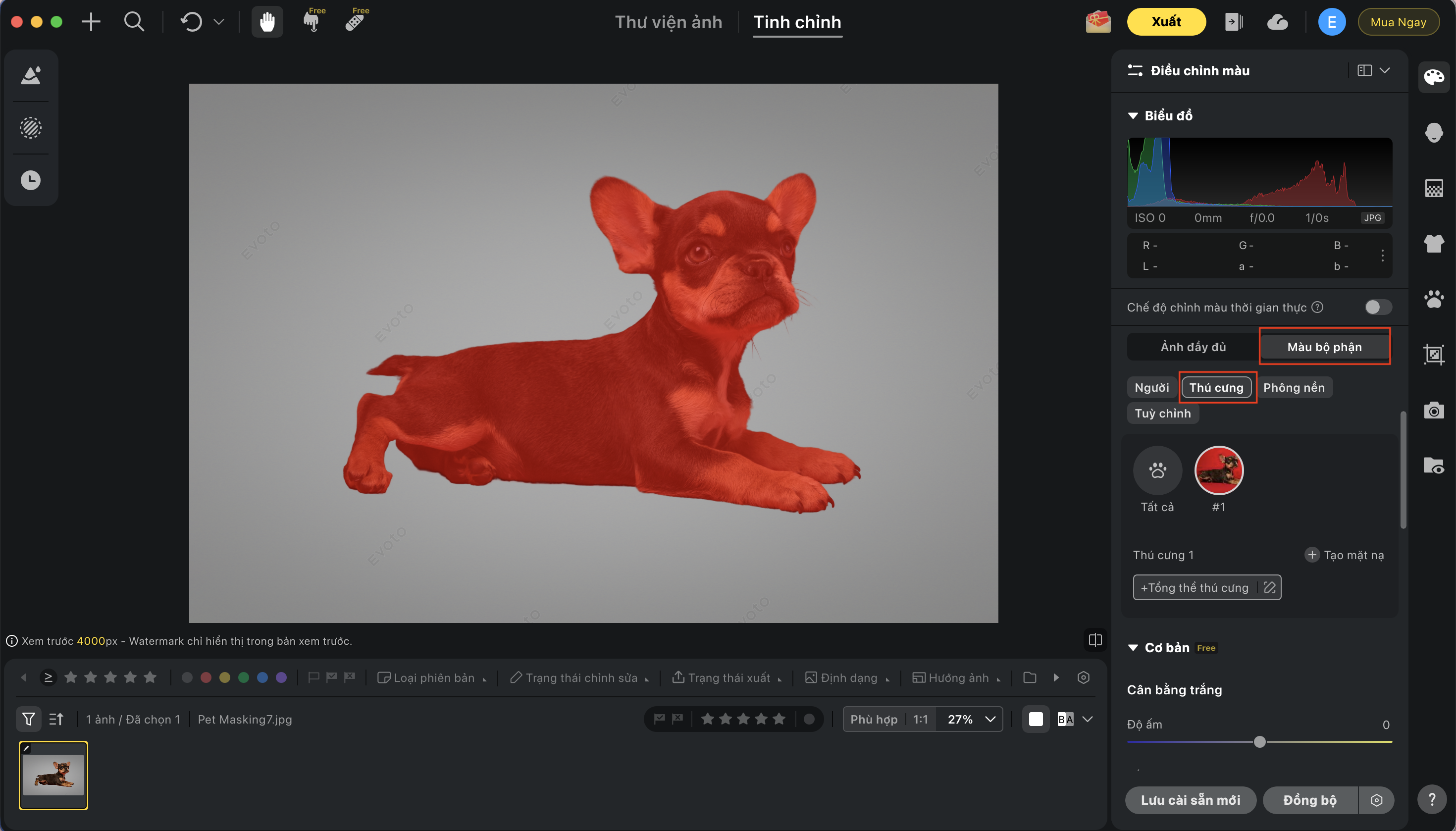The image size is (1456, 831).
Task: Click the cloud sync icon
Action: coord(1277,22)
